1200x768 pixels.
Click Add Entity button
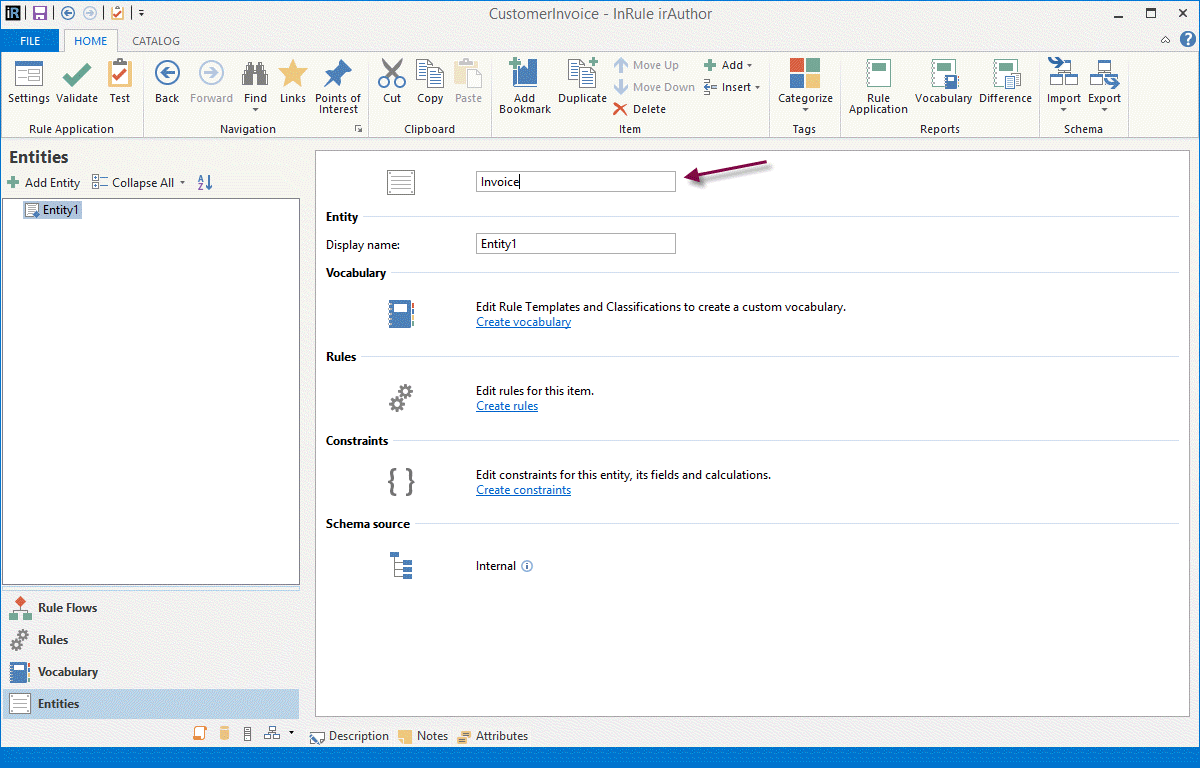point(44,183)
